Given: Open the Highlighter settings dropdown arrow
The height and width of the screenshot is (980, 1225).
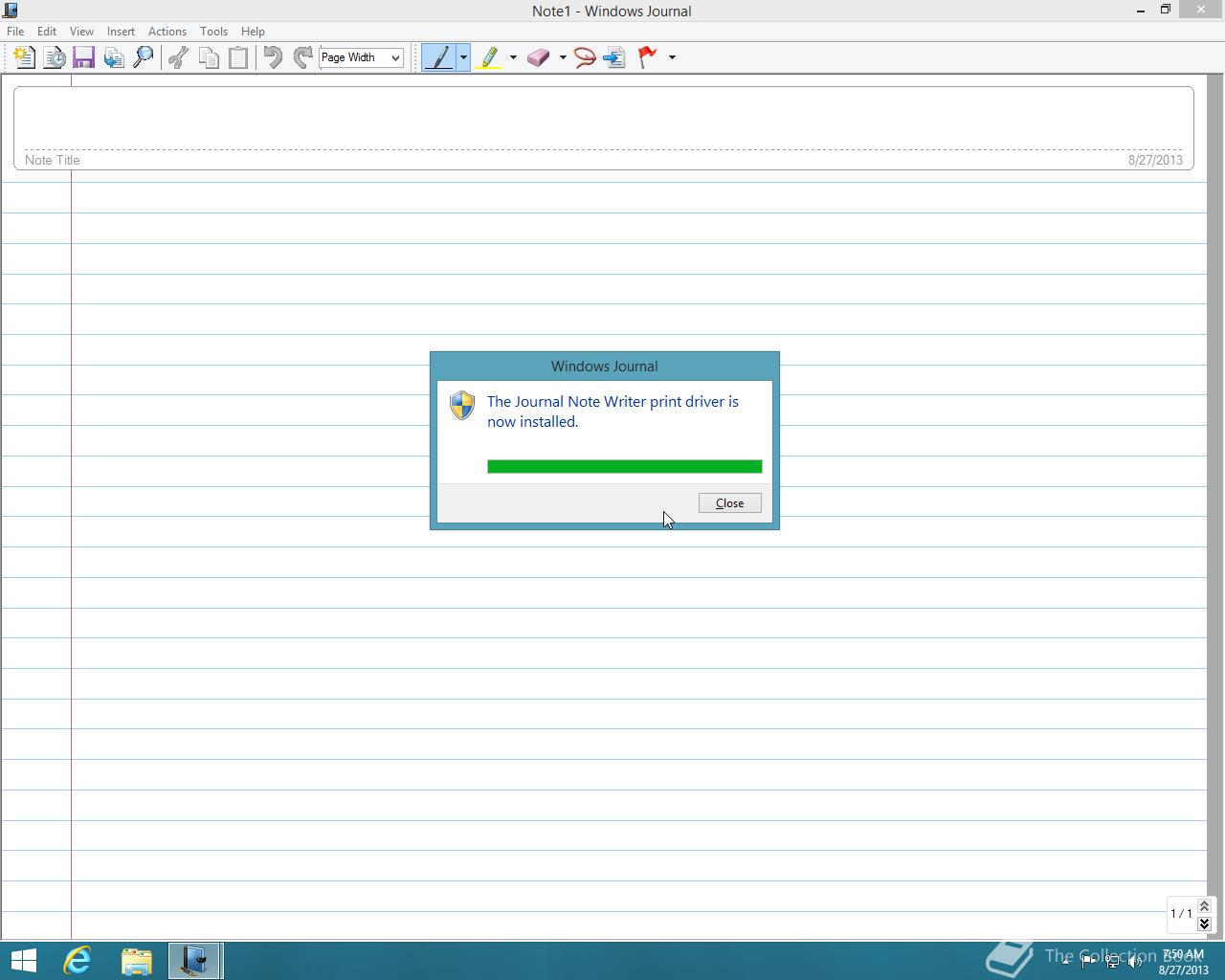Looking at the screenshot, I should click(513, 57).
